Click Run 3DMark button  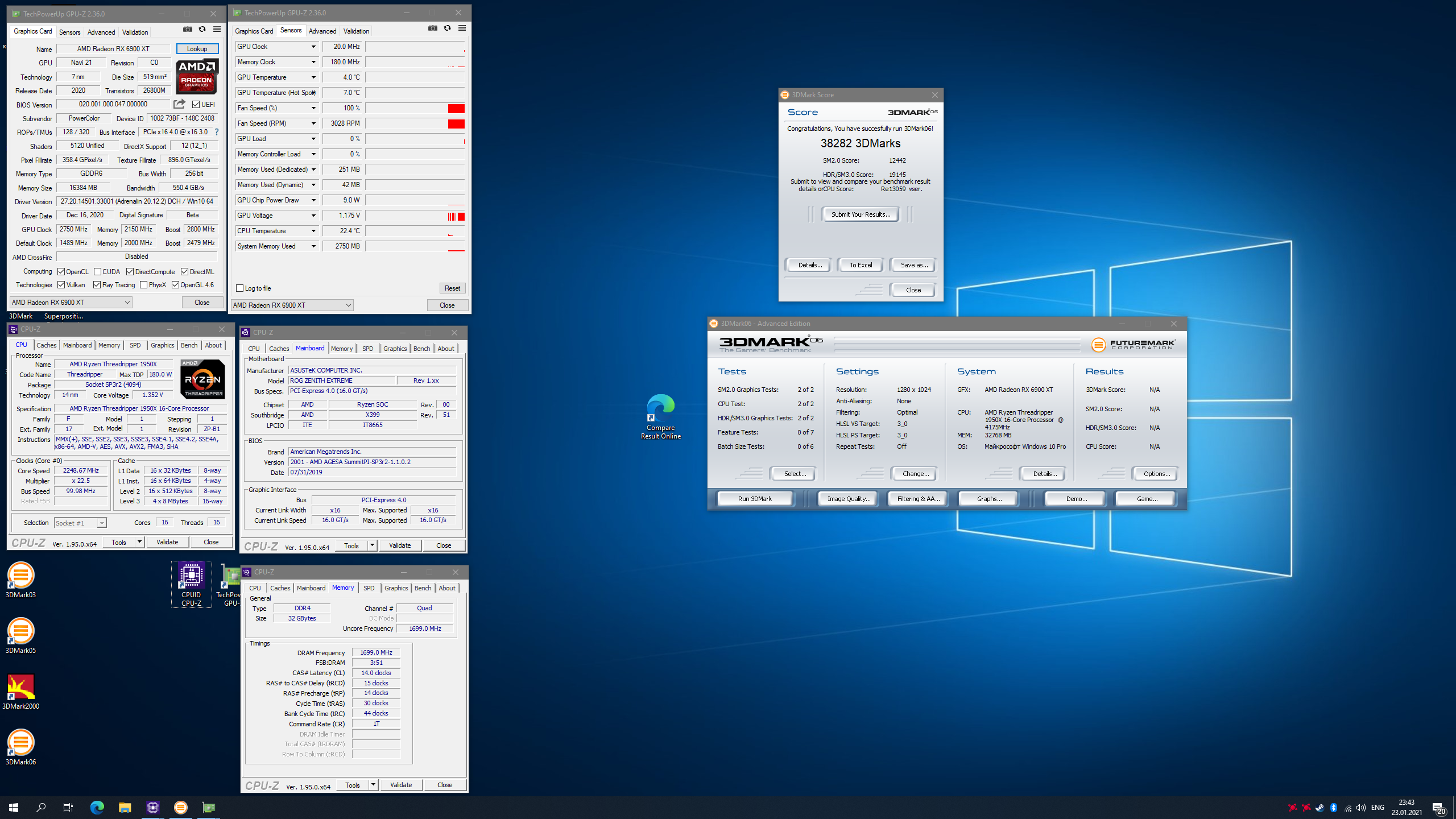[755, 499]
